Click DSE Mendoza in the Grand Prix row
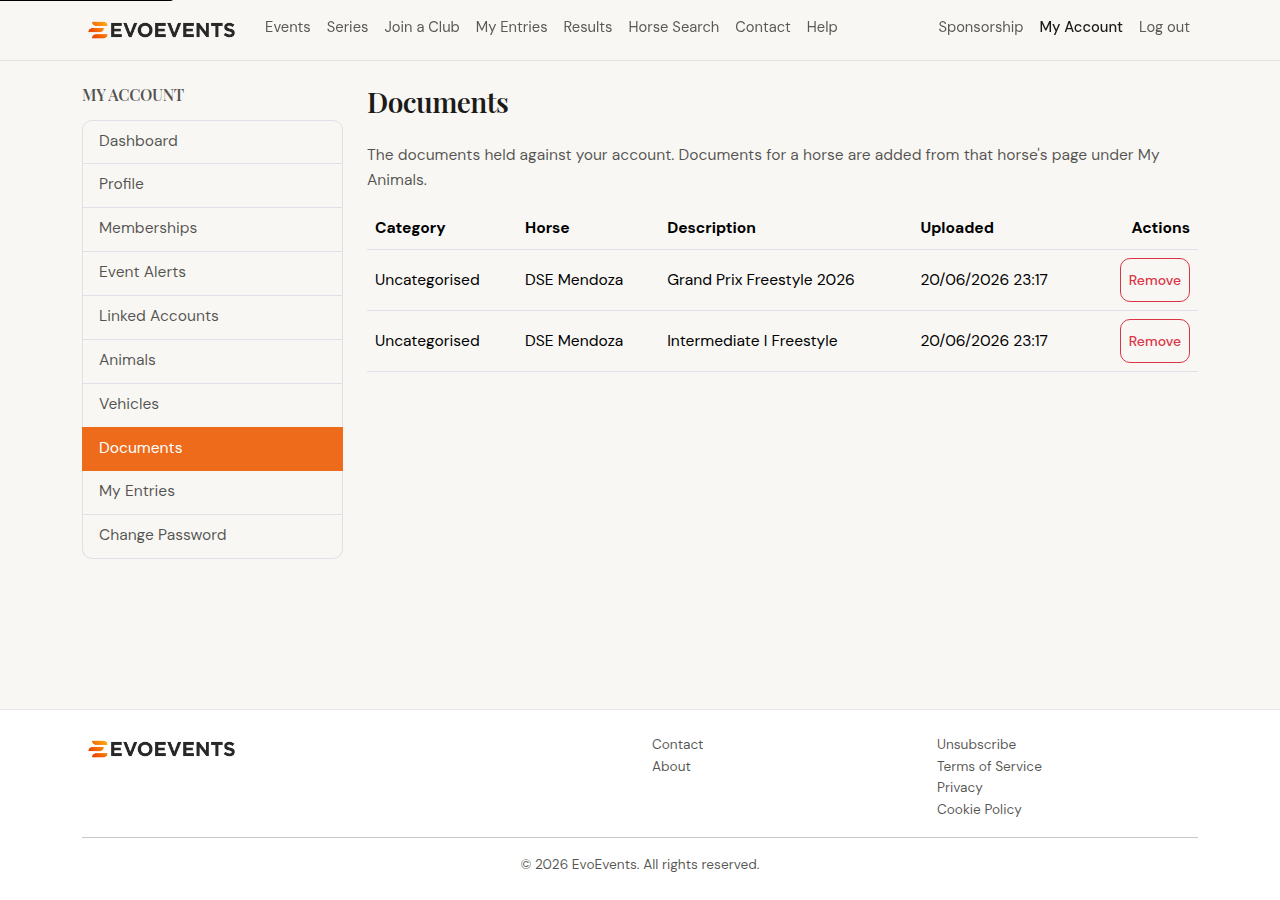The width and height of the screenshot is (1280, 900). (x=574, y=280)
